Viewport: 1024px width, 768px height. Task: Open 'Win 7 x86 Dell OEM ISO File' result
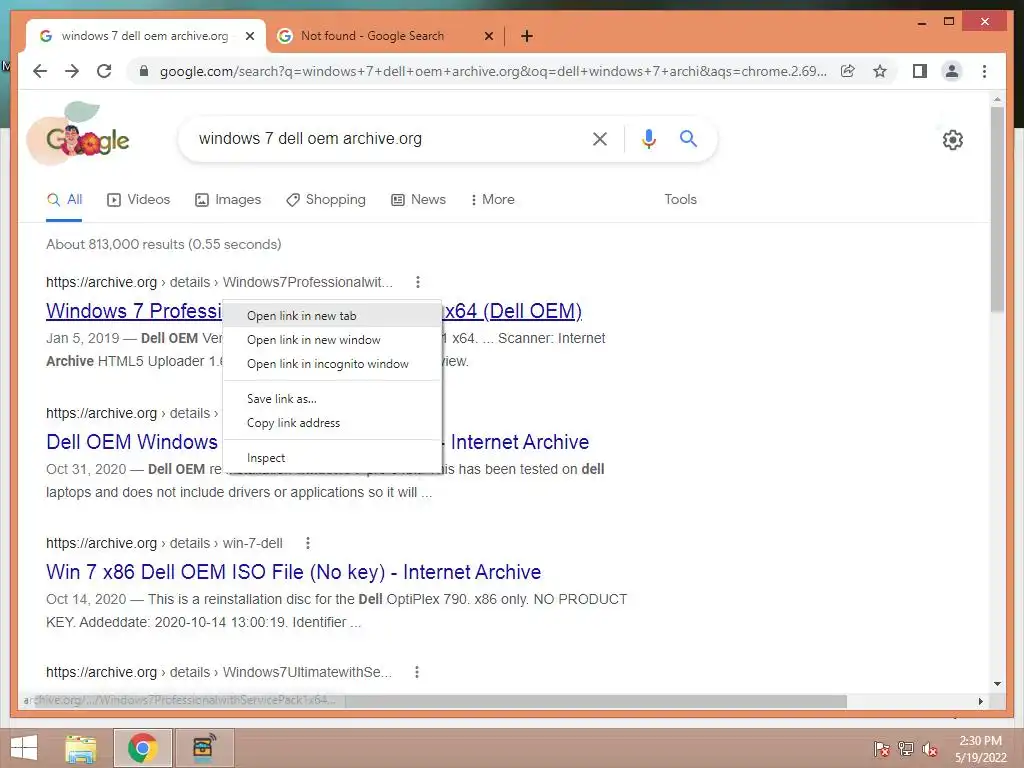coord(293,572)
